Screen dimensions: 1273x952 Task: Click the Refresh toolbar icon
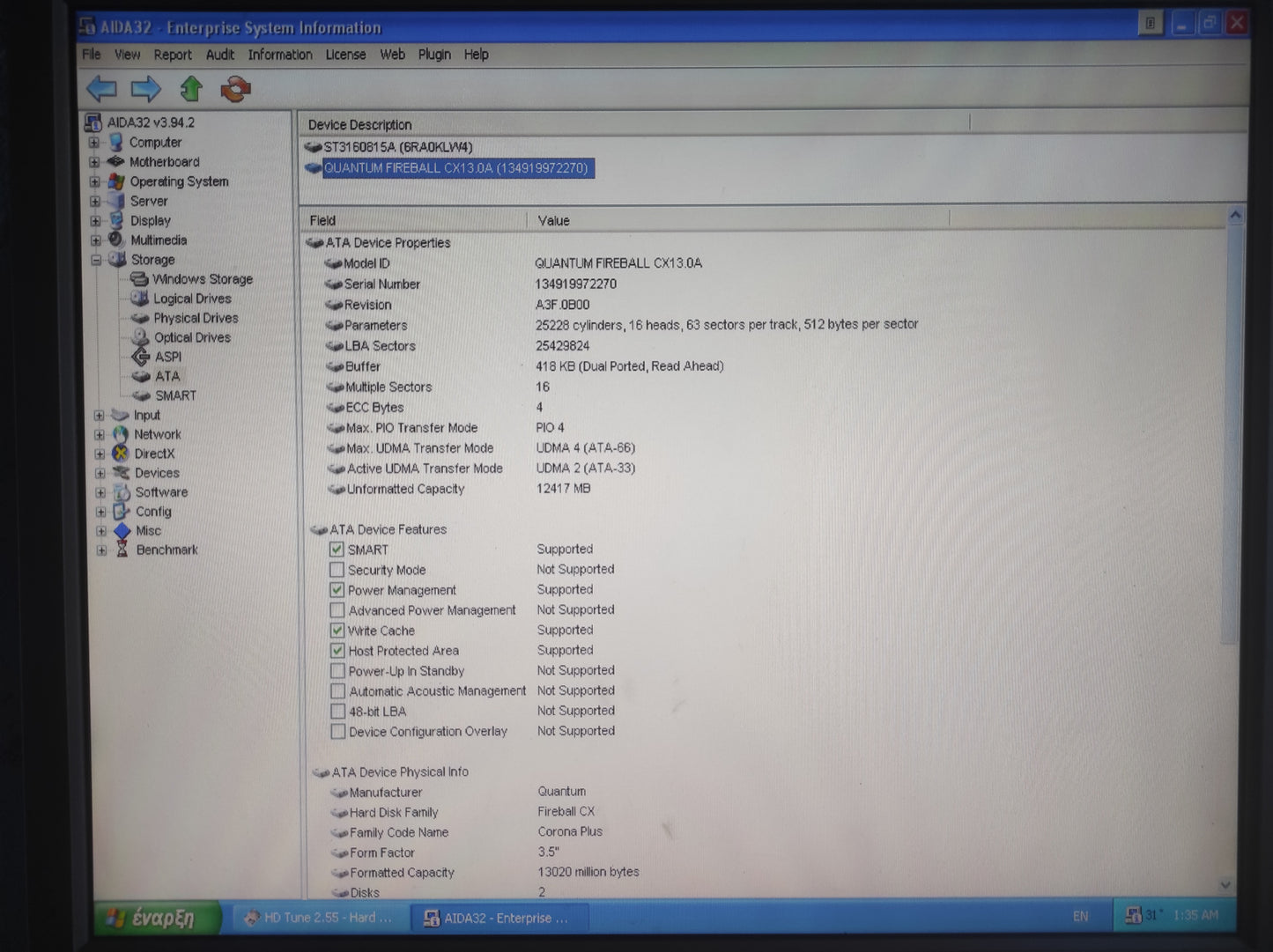(234, 89)
